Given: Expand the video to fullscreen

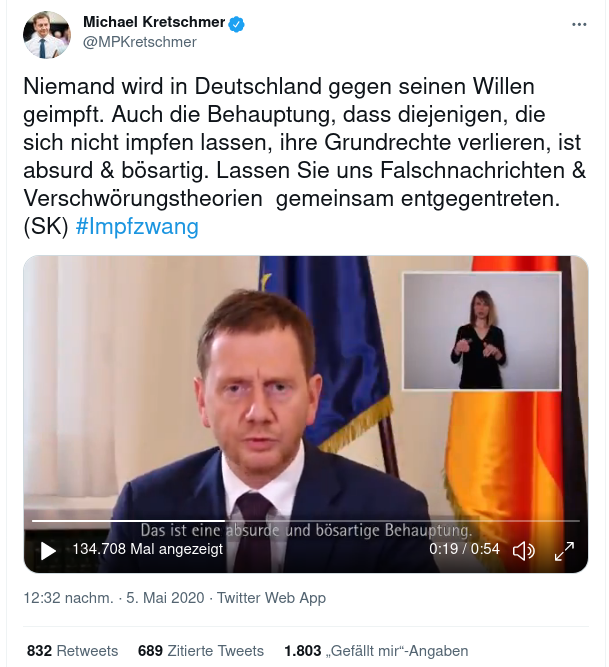Looking at the screenshot, I should point(564,551).
